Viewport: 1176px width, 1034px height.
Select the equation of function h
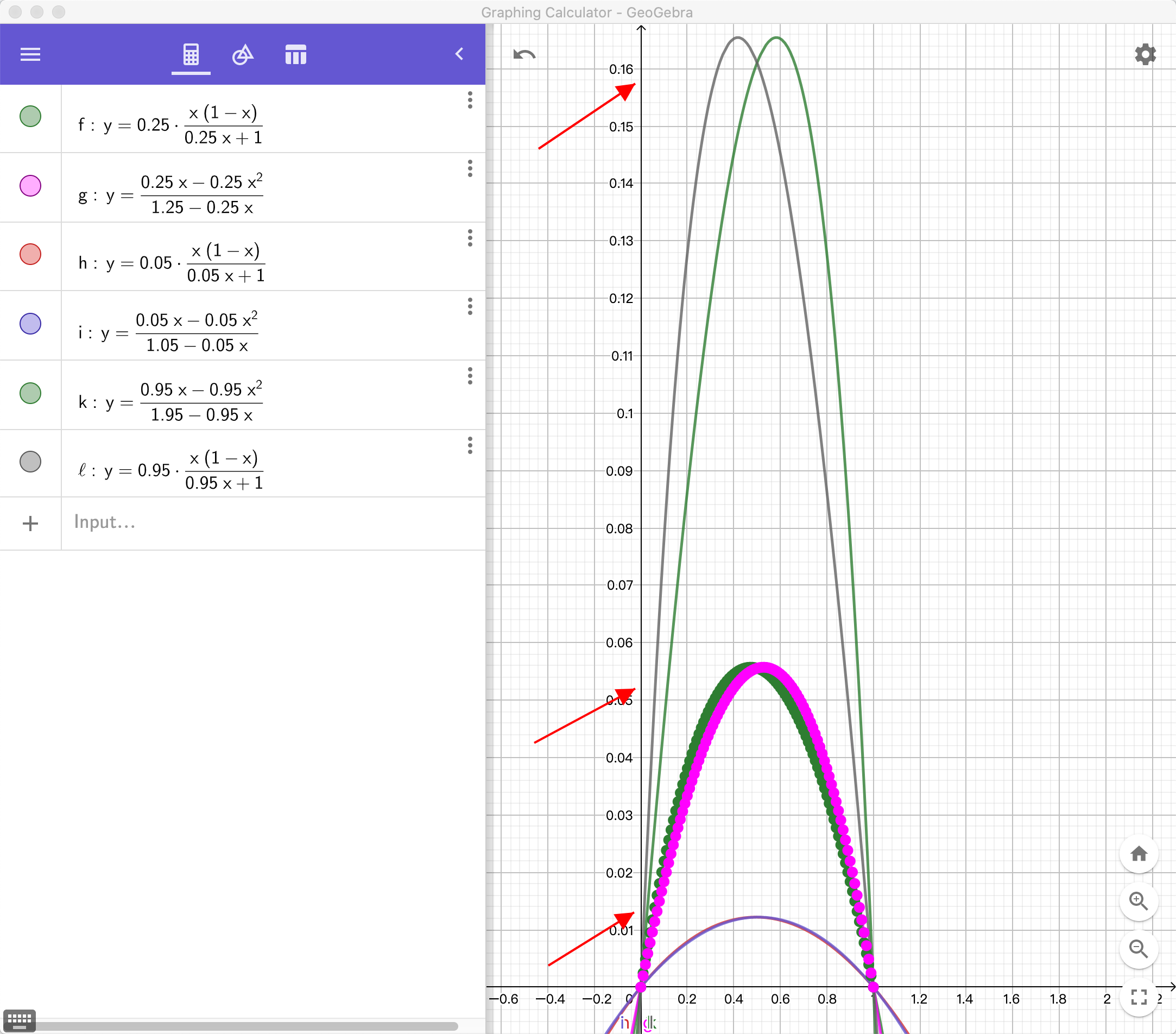[172, 263]
